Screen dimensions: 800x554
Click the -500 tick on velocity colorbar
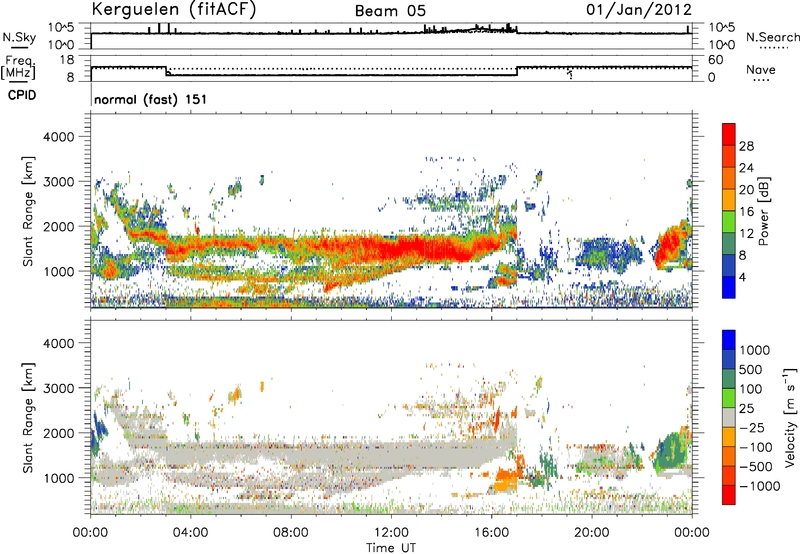[755, 466]
